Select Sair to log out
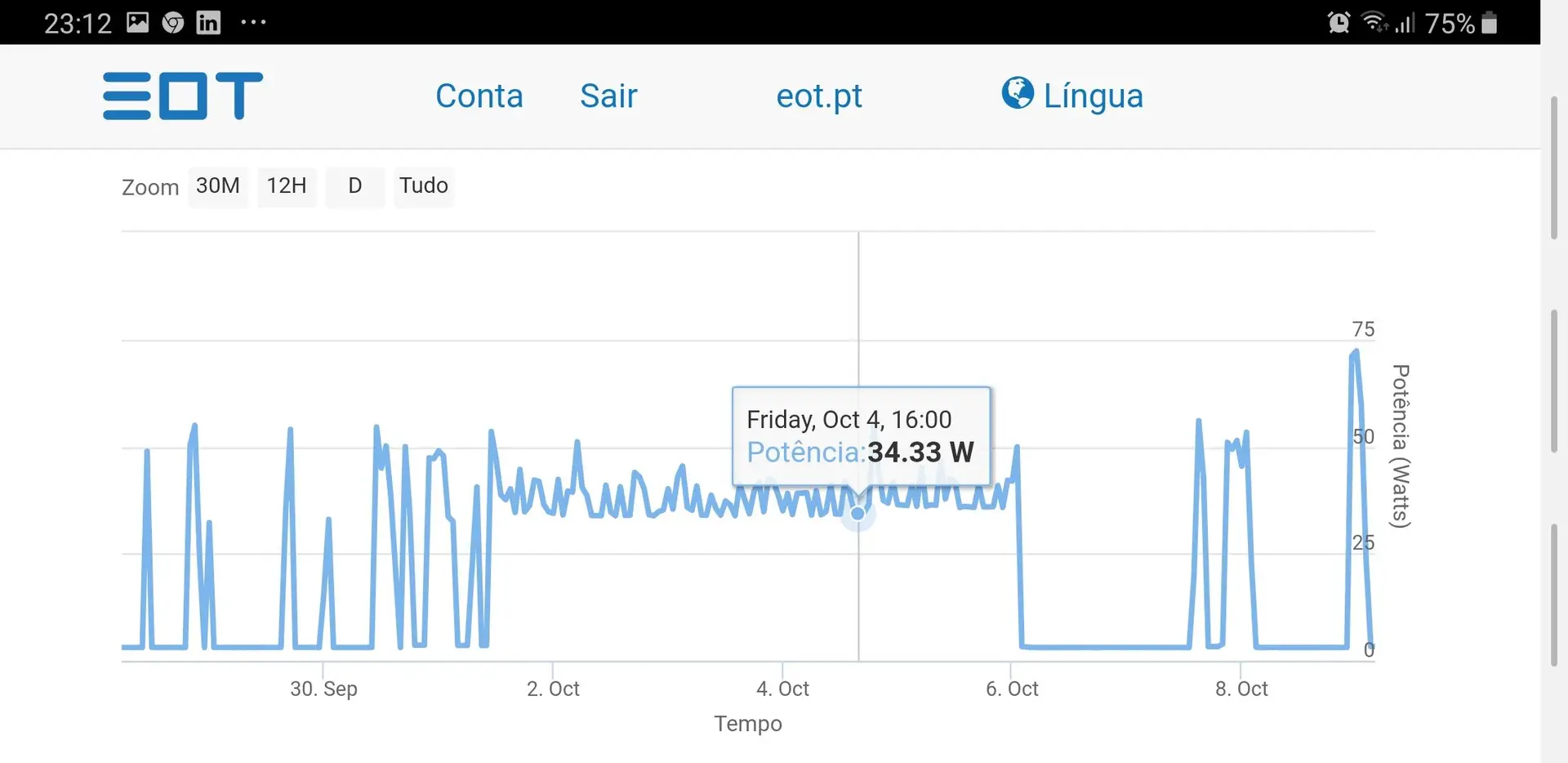Screen dimensions: 1568x763 [x=608, y=96]
